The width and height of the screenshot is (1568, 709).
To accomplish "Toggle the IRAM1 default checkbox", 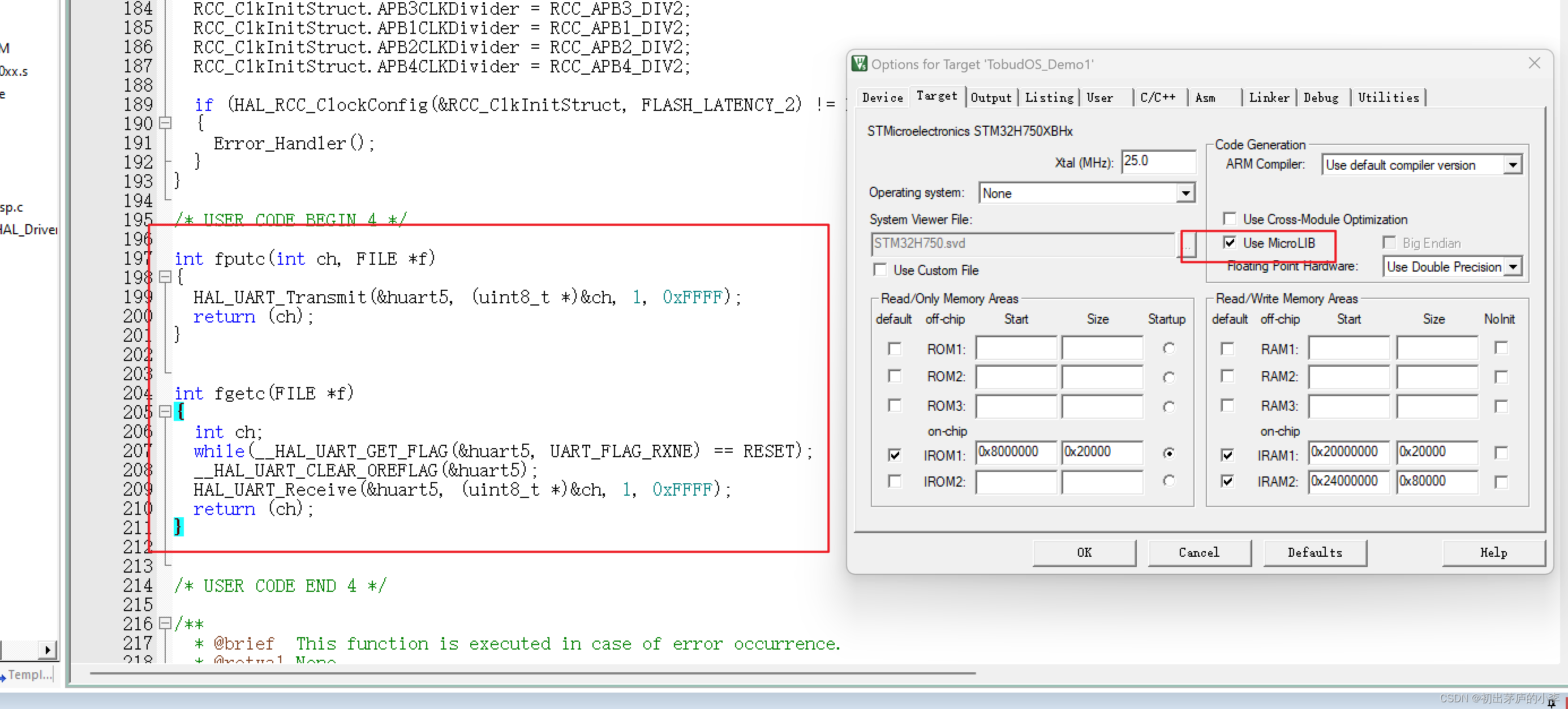I will [1227, 454].
